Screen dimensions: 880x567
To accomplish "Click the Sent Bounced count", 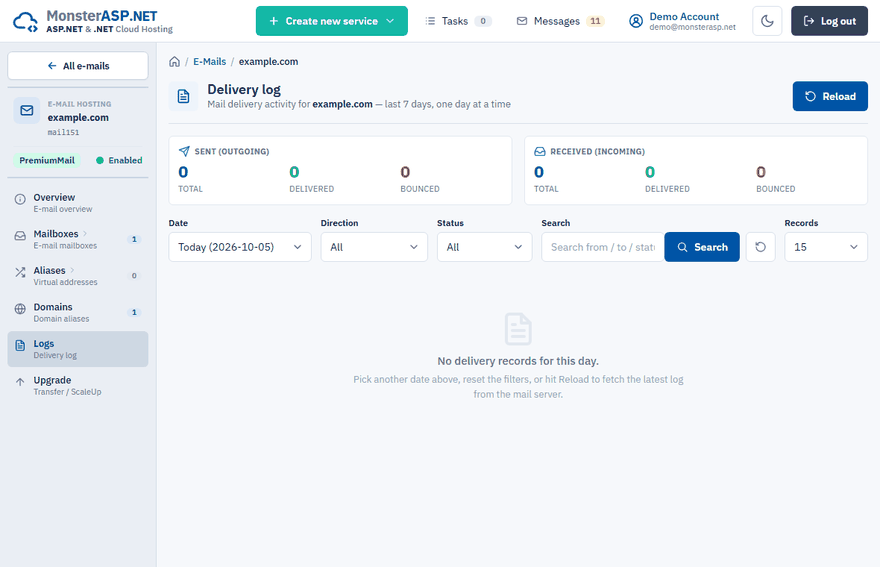I will [405, 172].
